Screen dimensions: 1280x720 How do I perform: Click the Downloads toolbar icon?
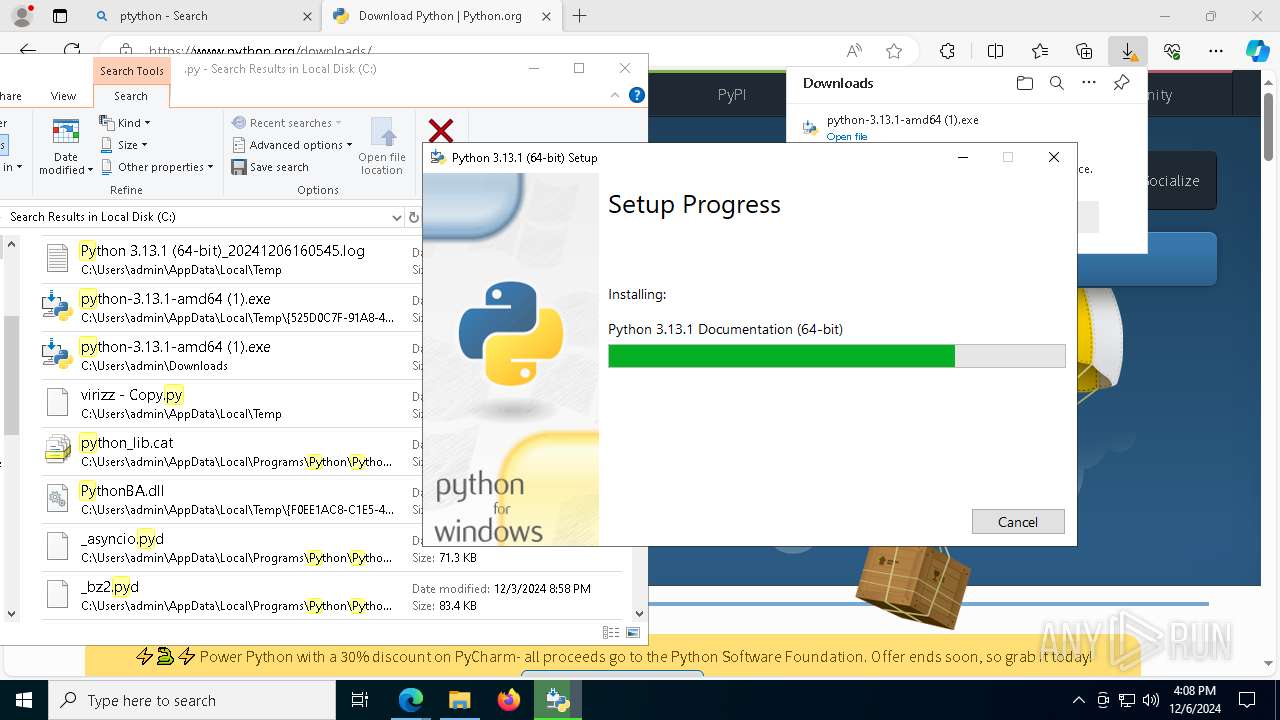pyautogui.click(x=1128, y=51)
